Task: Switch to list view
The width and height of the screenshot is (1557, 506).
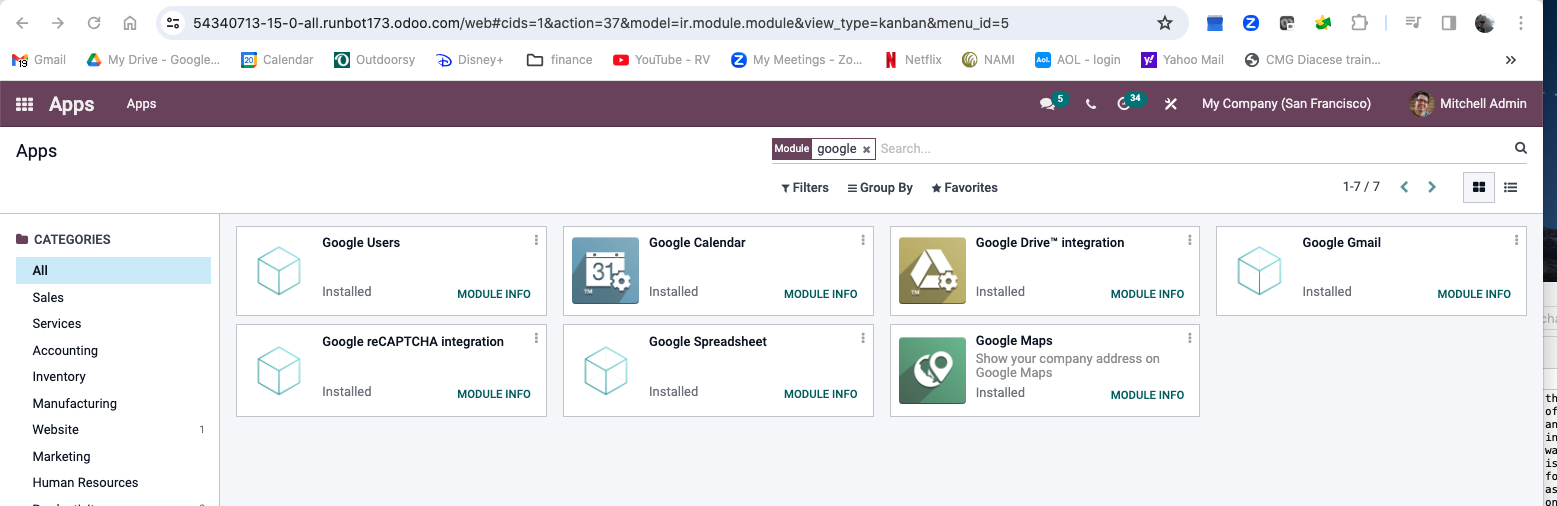Action: click(1511, 187)
